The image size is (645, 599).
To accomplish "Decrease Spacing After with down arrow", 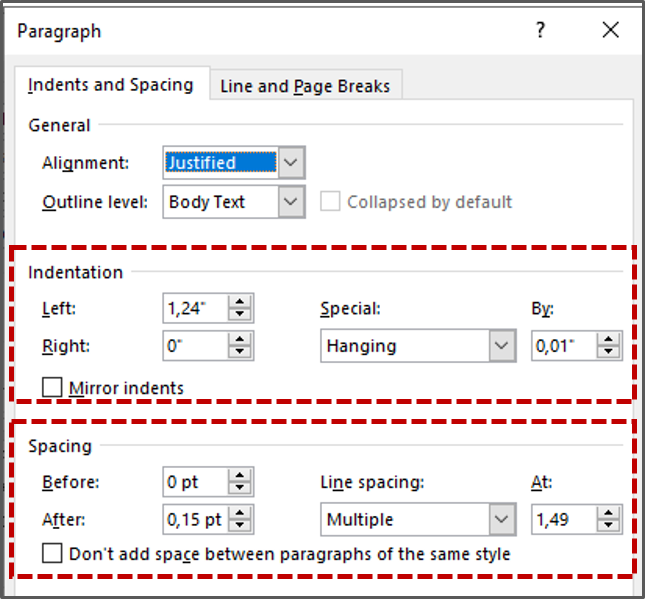I will click(239, 526).
